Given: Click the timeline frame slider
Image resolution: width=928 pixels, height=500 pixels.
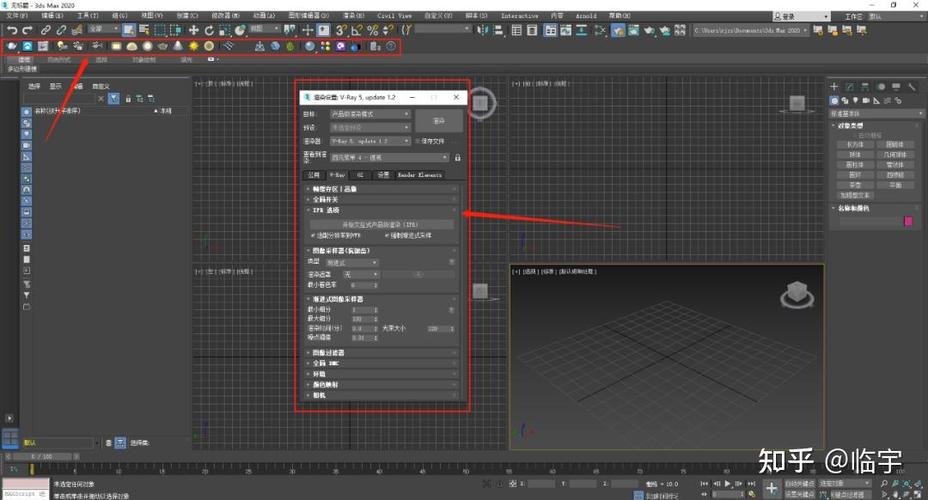Looking at the screenshot, I should [x=42, y=457].
